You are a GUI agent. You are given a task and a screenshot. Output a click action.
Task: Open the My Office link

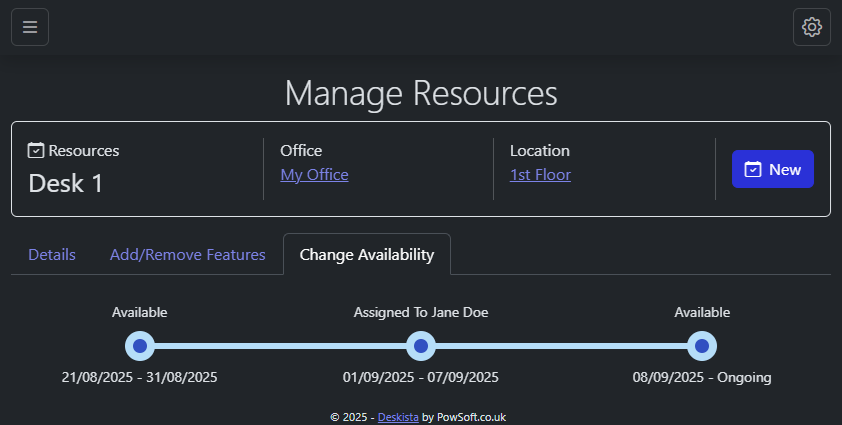pos(314,175)
